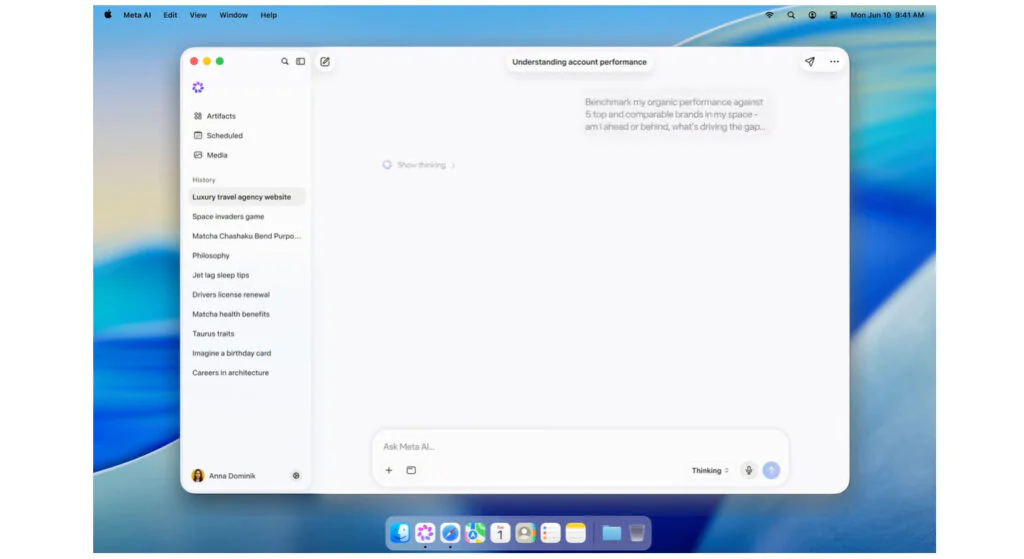The image size is (1024, 559).
Task: Click the user account menu bar icon
Action: tap(812, 15)
